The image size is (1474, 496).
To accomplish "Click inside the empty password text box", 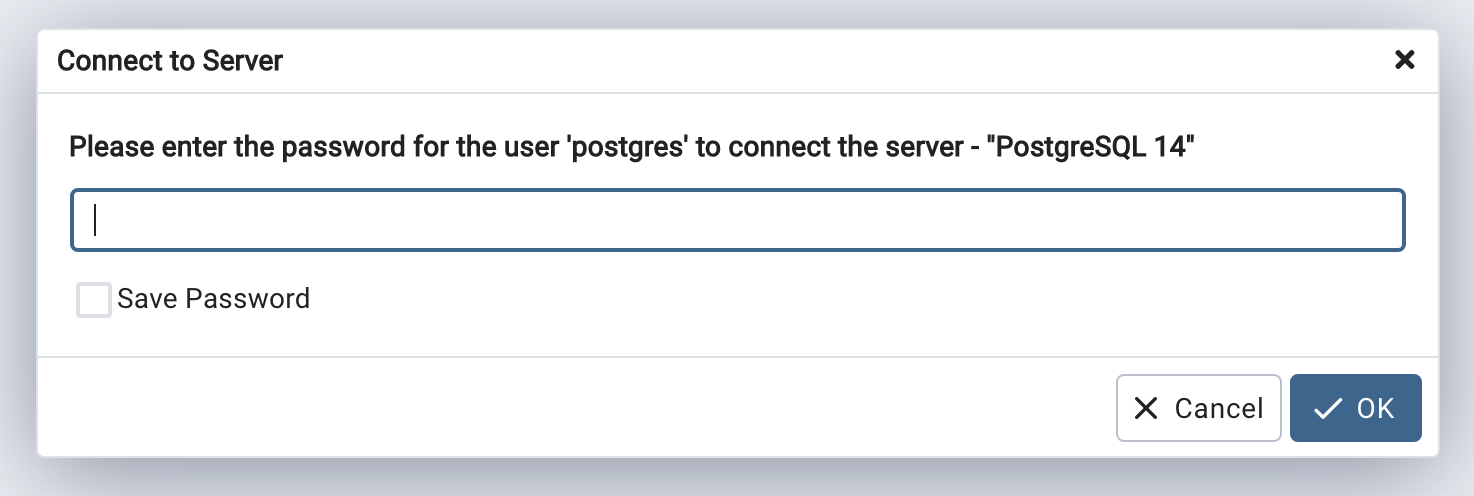I will [x=737, y=220].
